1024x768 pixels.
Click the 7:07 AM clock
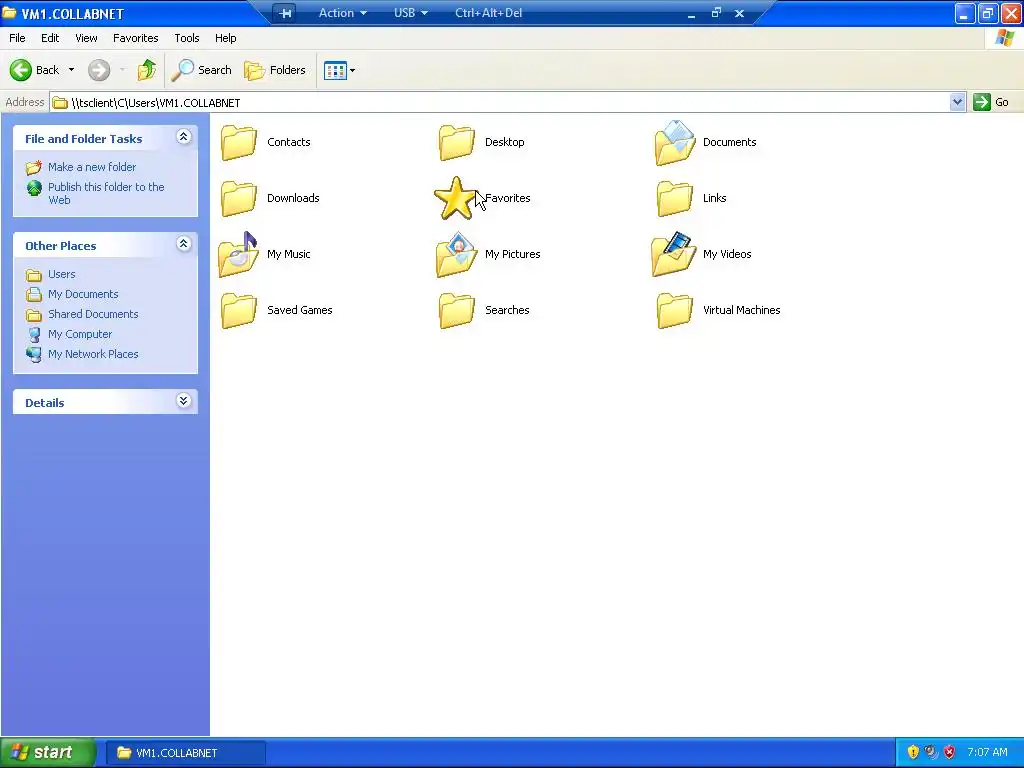tap(987, 752)
